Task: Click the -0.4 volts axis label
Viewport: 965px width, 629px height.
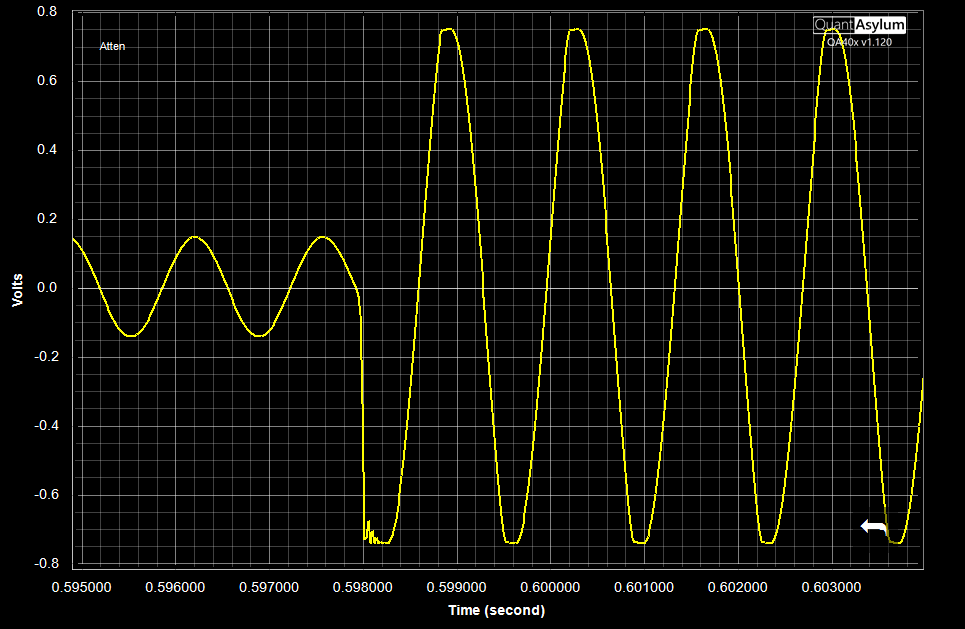Action: pos(45,425)
